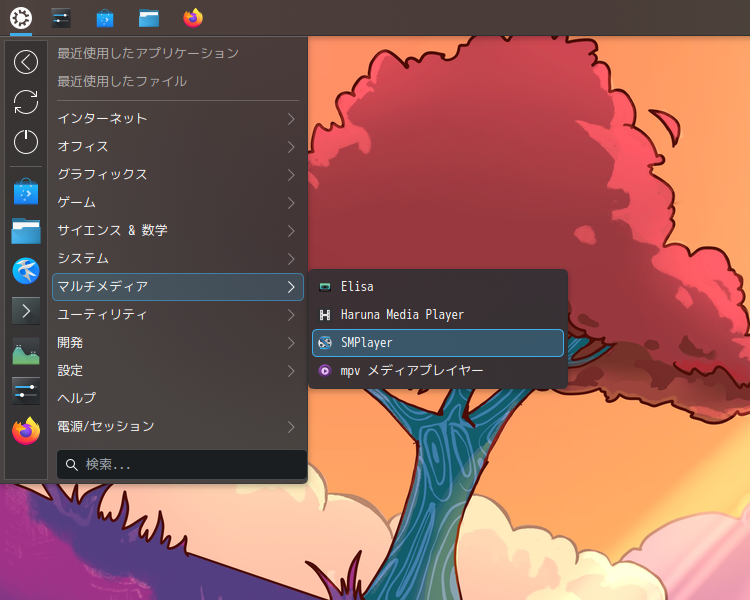Launch SMPlayer from the submenu

[438, 343]
